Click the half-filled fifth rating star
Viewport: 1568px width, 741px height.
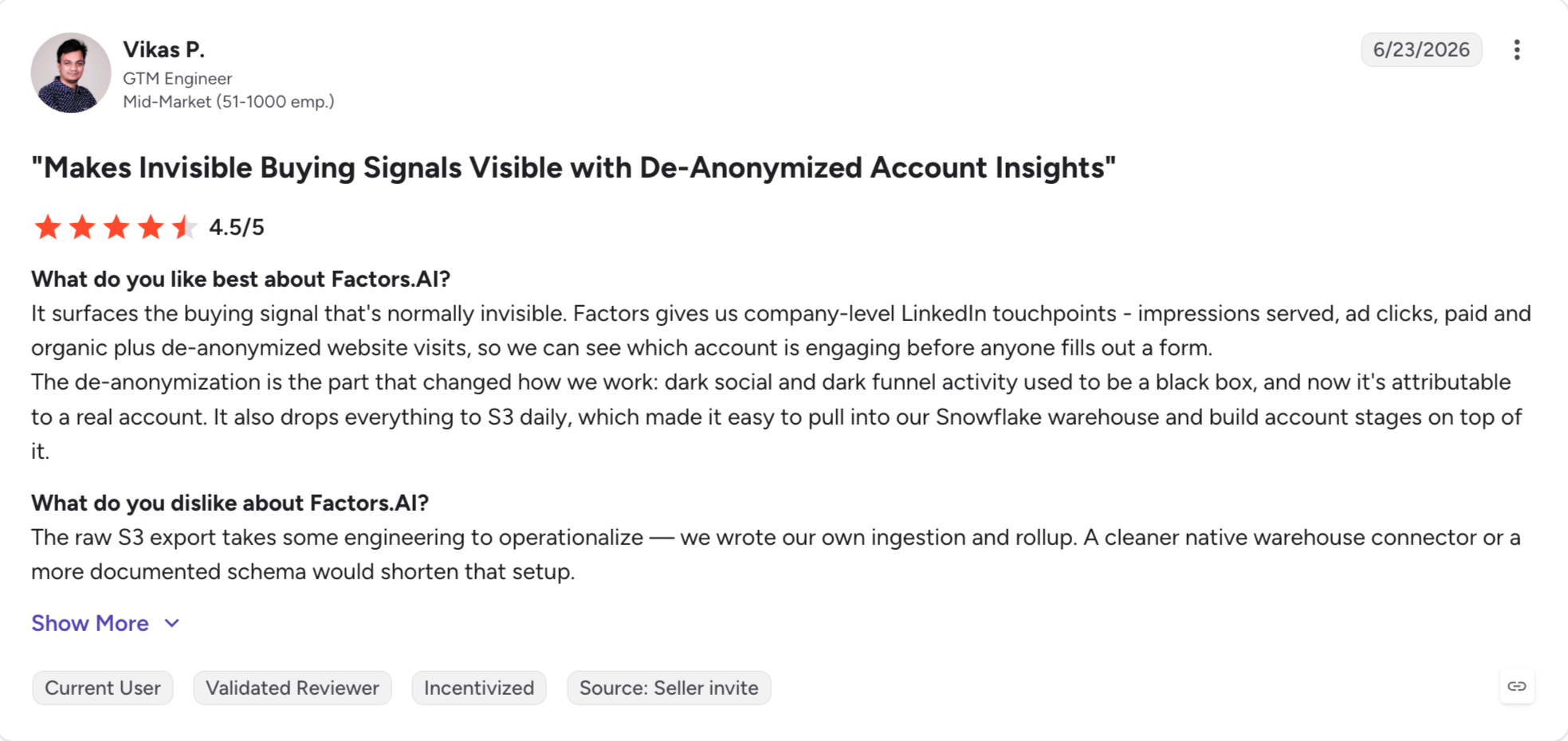tap(184, 227)
